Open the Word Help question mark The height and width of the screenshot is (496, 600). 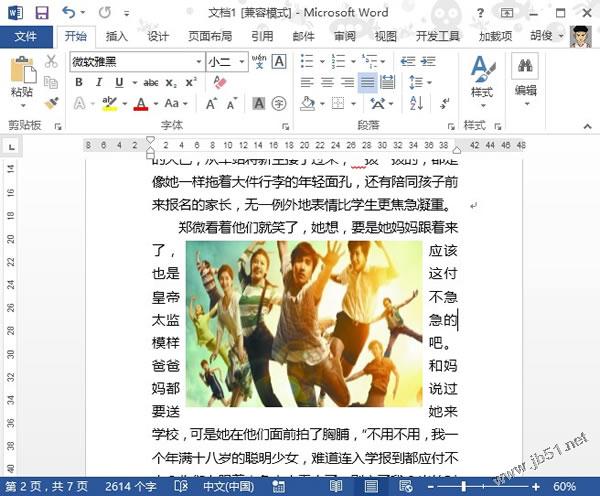(x=480, y=13)
